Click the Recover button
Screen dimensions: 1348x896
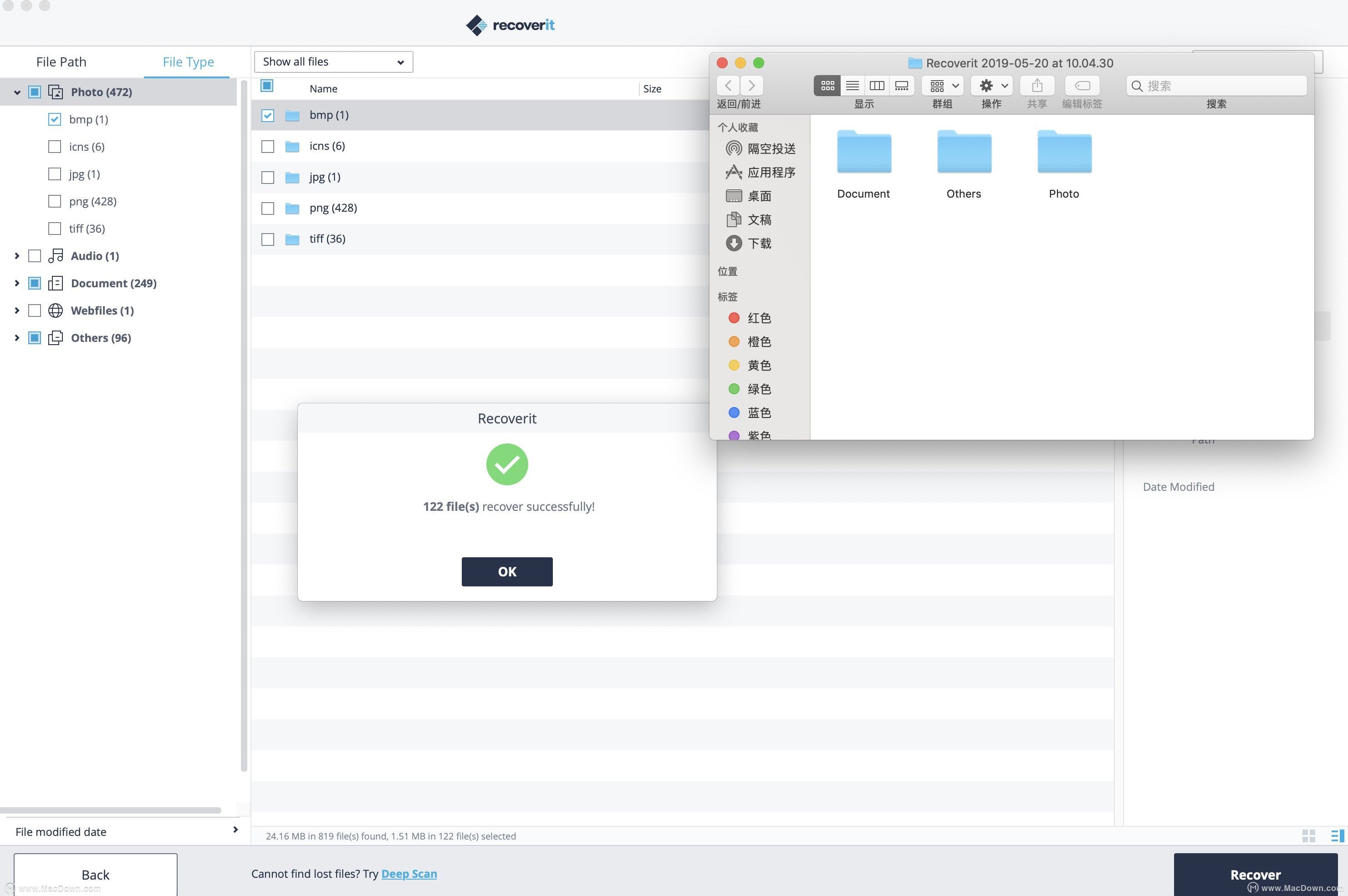1256,874
